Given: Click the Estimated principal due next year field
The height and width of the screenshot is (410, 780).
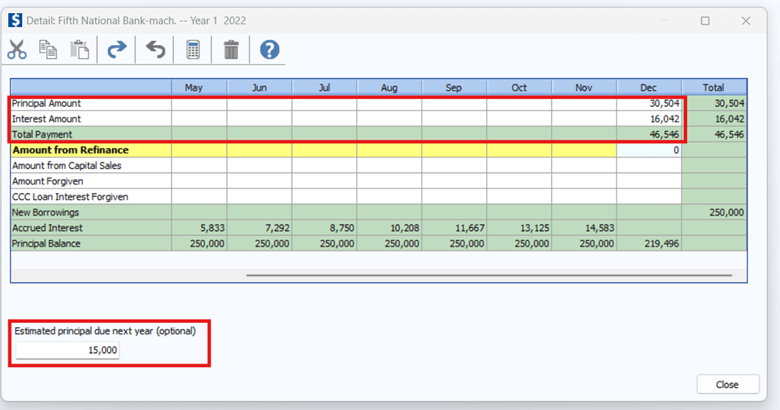Looking at the screenshot, I should tap(67, 350).
